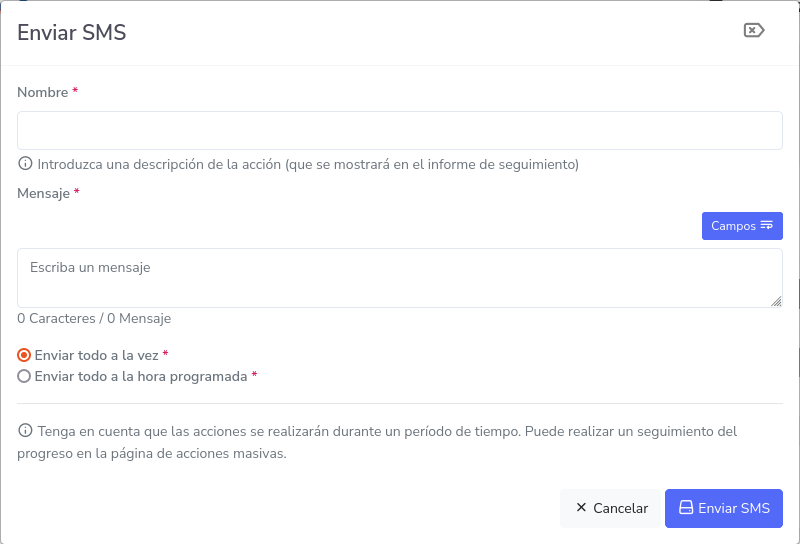The height and width of the screenshot is (544, 800).
Task: Click the info icon beside the mass-actions notice
Action: pos(25,431)
